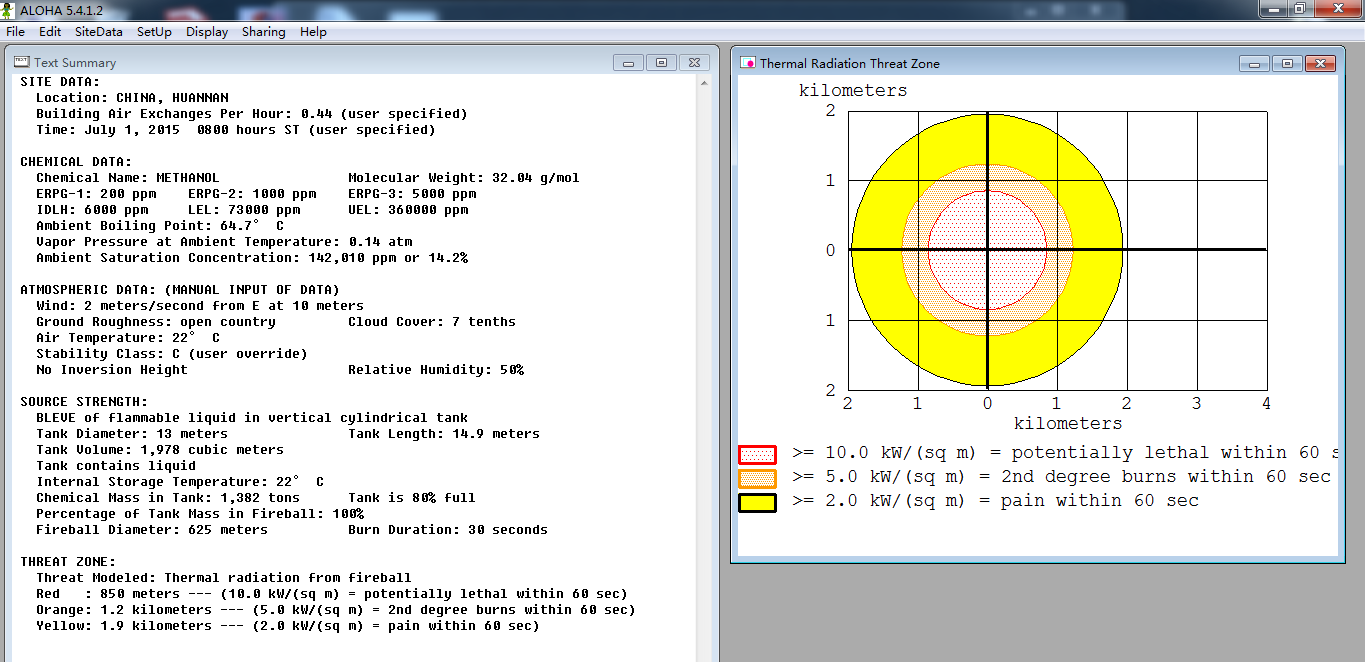Click the 'Relative Humidity: 50%' text
The image size is (1365, 662).
click(x=436, y=370)
